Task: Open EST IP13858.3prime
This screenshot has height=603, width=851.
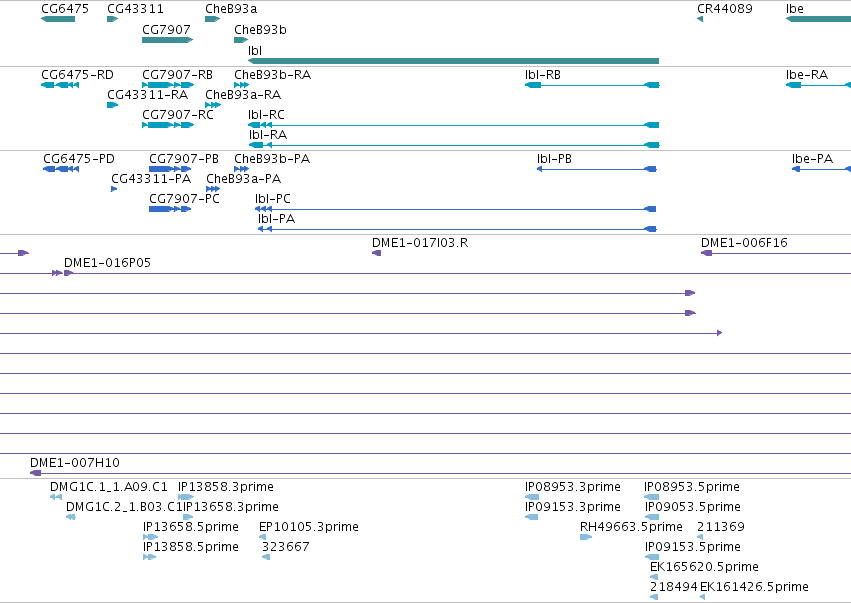Action: [186, 497]
